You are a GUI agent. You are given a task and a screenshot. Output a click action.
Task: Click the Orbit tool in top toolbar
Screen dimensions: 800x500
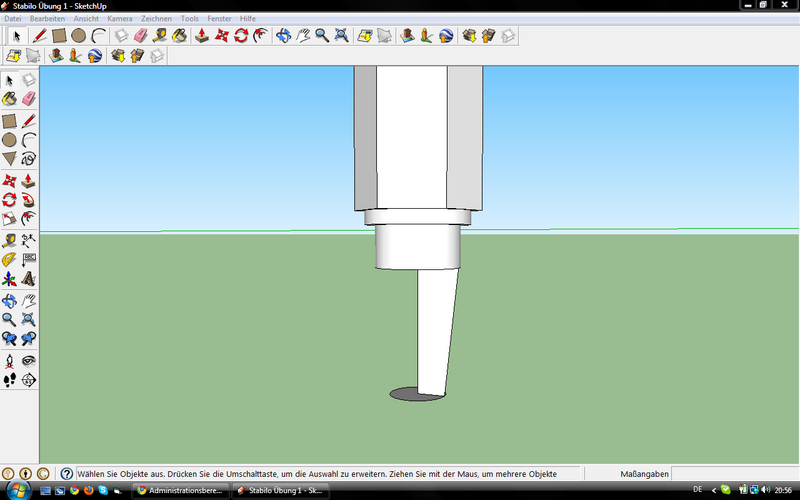tap(284, 36)
